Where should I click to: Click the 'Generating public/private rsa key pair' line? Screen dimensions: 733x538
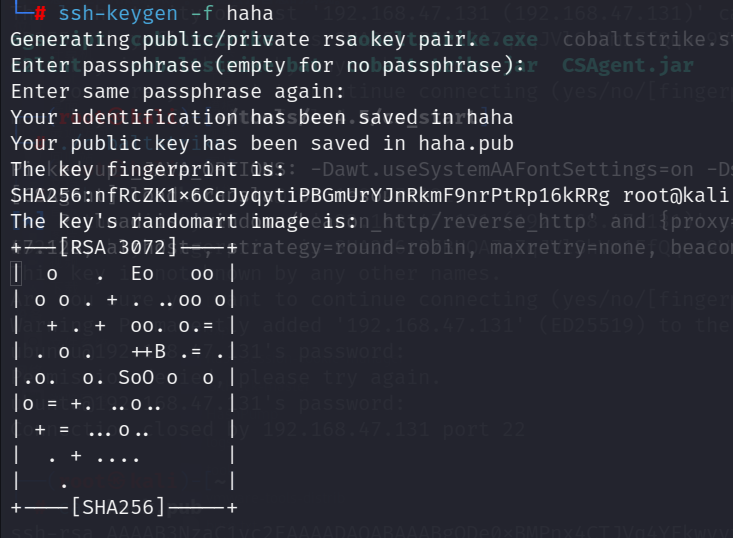coord(243,40)
